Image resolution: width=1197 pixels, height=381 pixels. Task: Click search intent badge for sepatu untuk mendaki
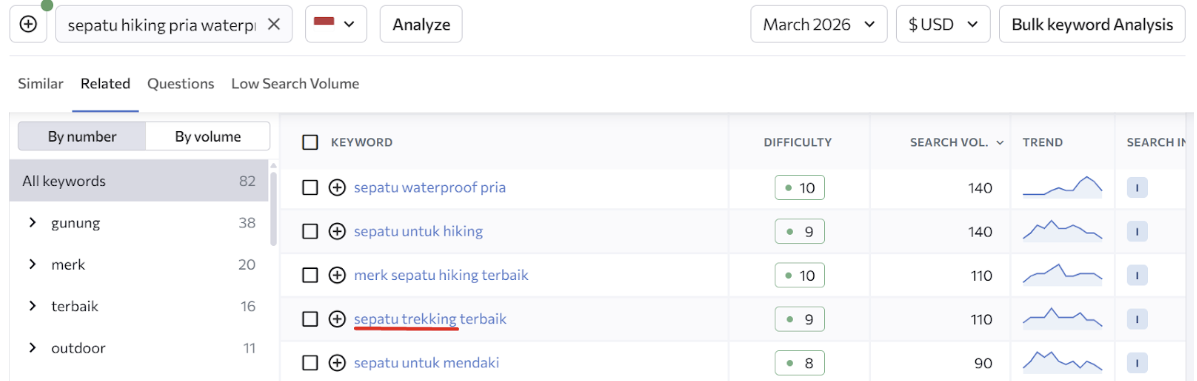pyautogui.click(x=1137, y=363)
